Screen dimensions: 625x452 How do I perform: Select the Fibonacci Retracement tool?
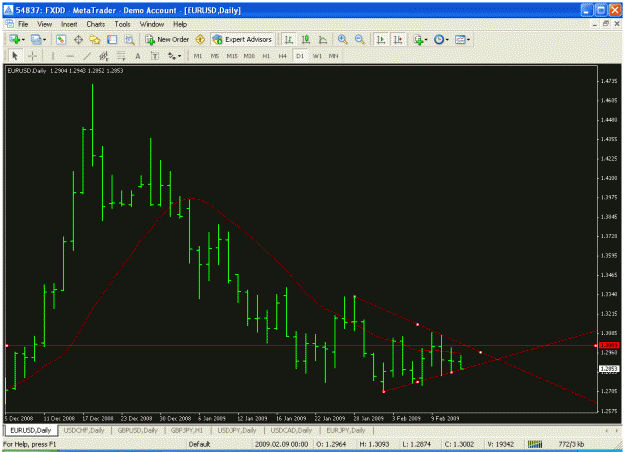(121, 56)
